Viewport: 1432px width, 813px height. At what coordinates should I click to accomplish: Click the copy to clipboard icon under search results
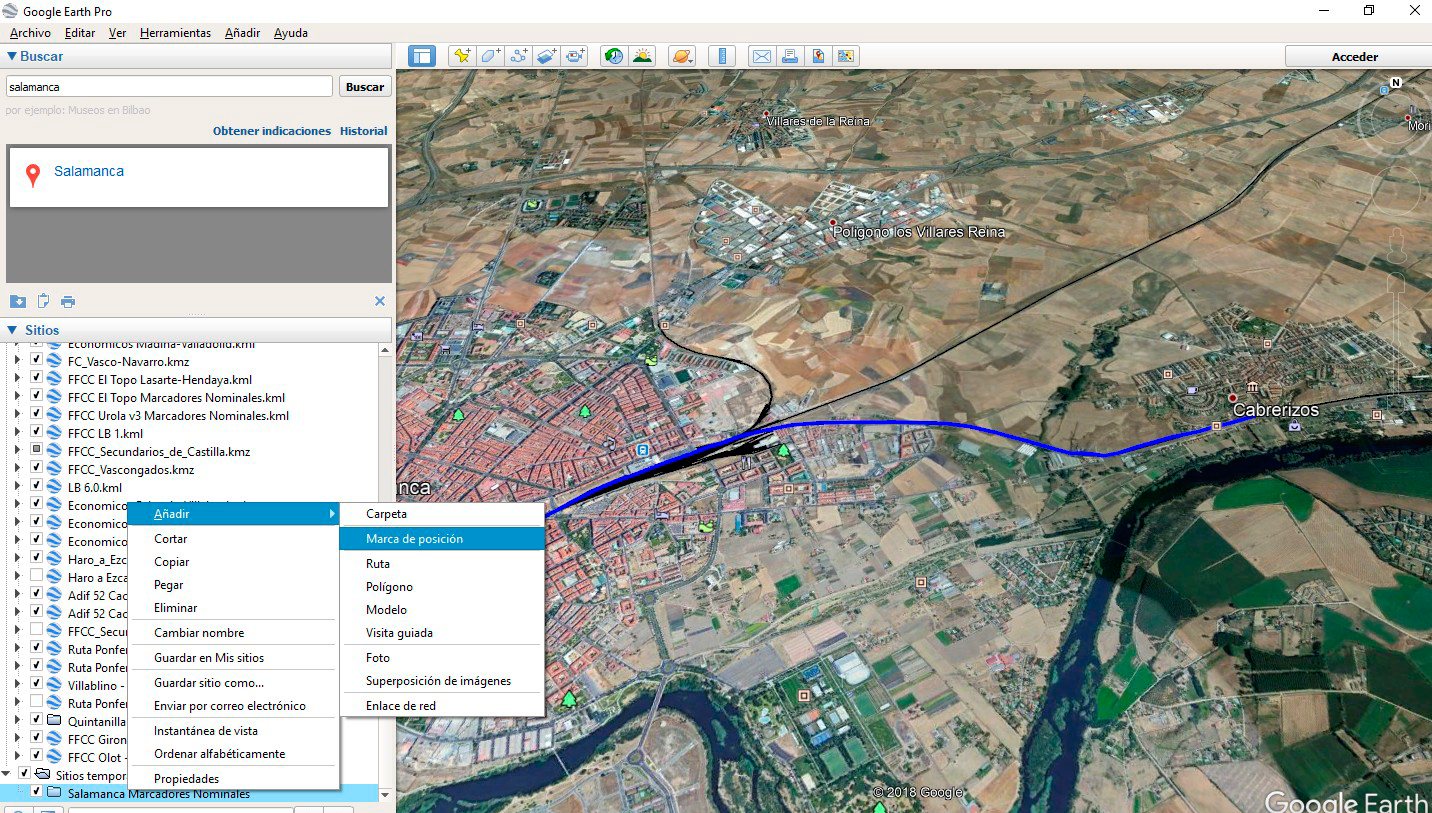point(43,301)
